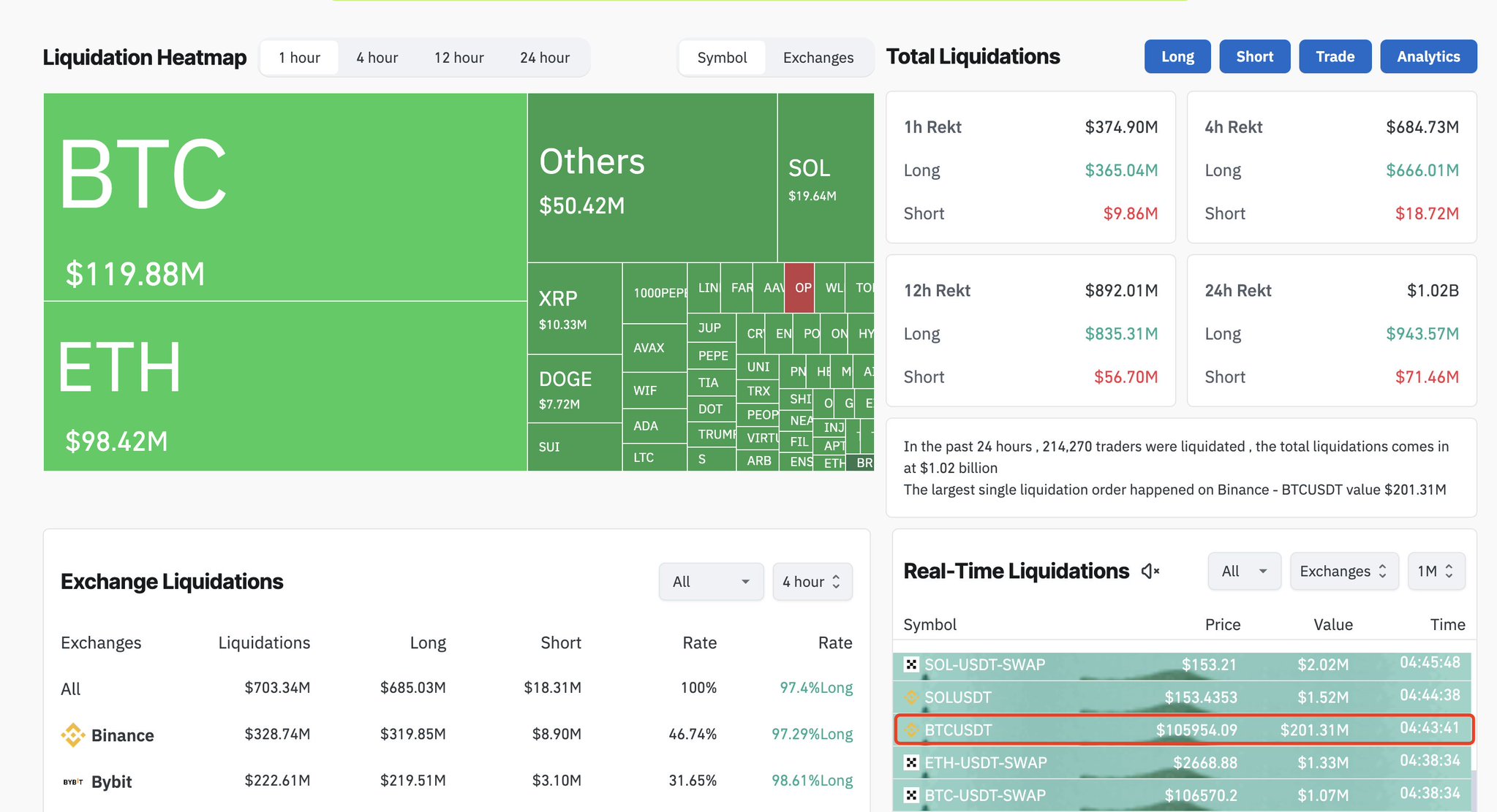Click the LTC heatmap tile
1497x812 pixels.
point(655,458)
